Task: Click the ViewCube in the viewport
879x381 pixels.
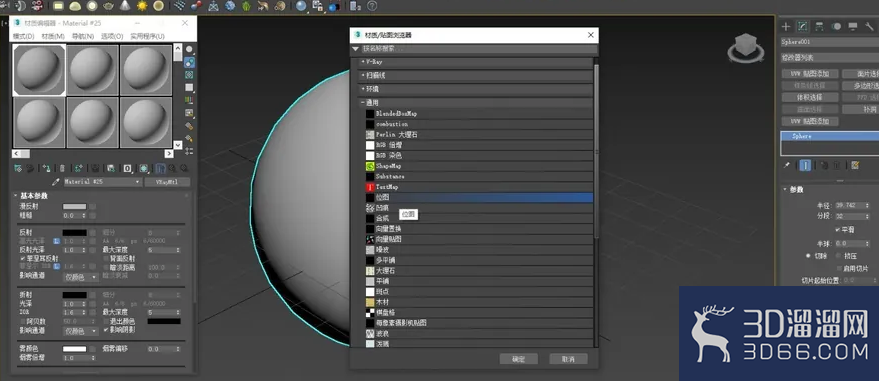Action: coord(746,48)
